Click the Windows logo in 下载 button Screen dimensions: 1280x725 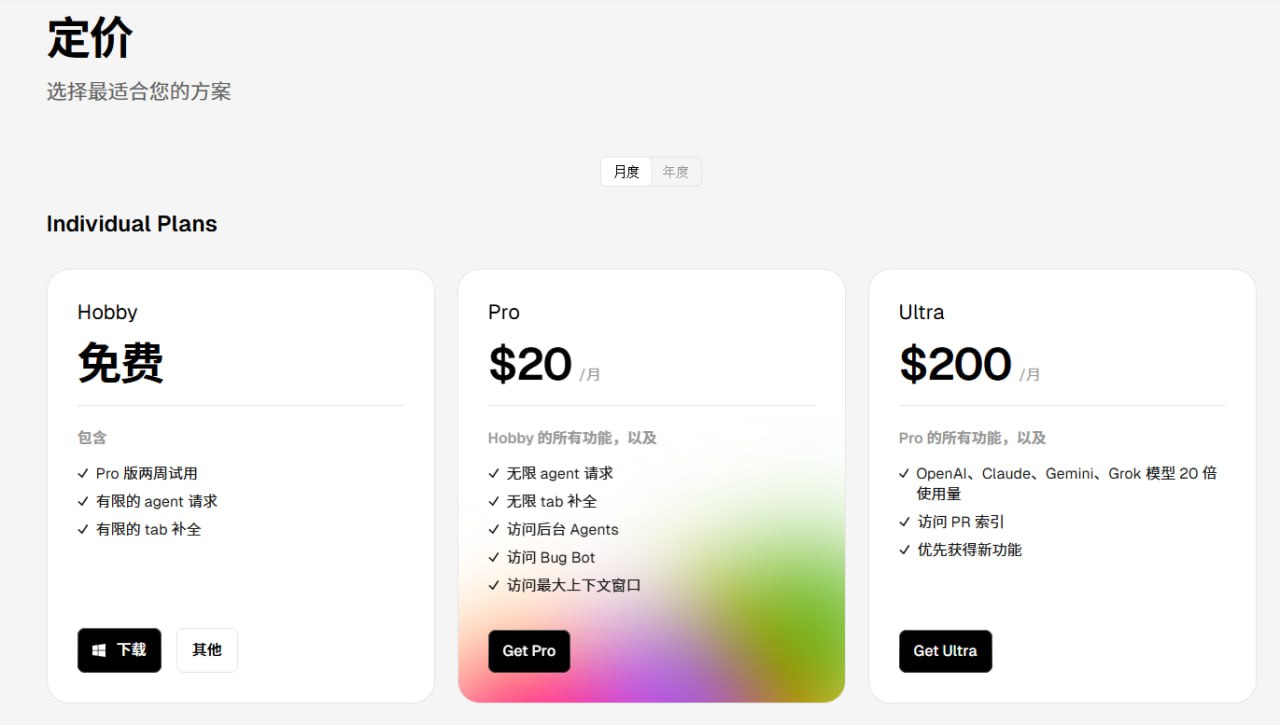point(99,650)
